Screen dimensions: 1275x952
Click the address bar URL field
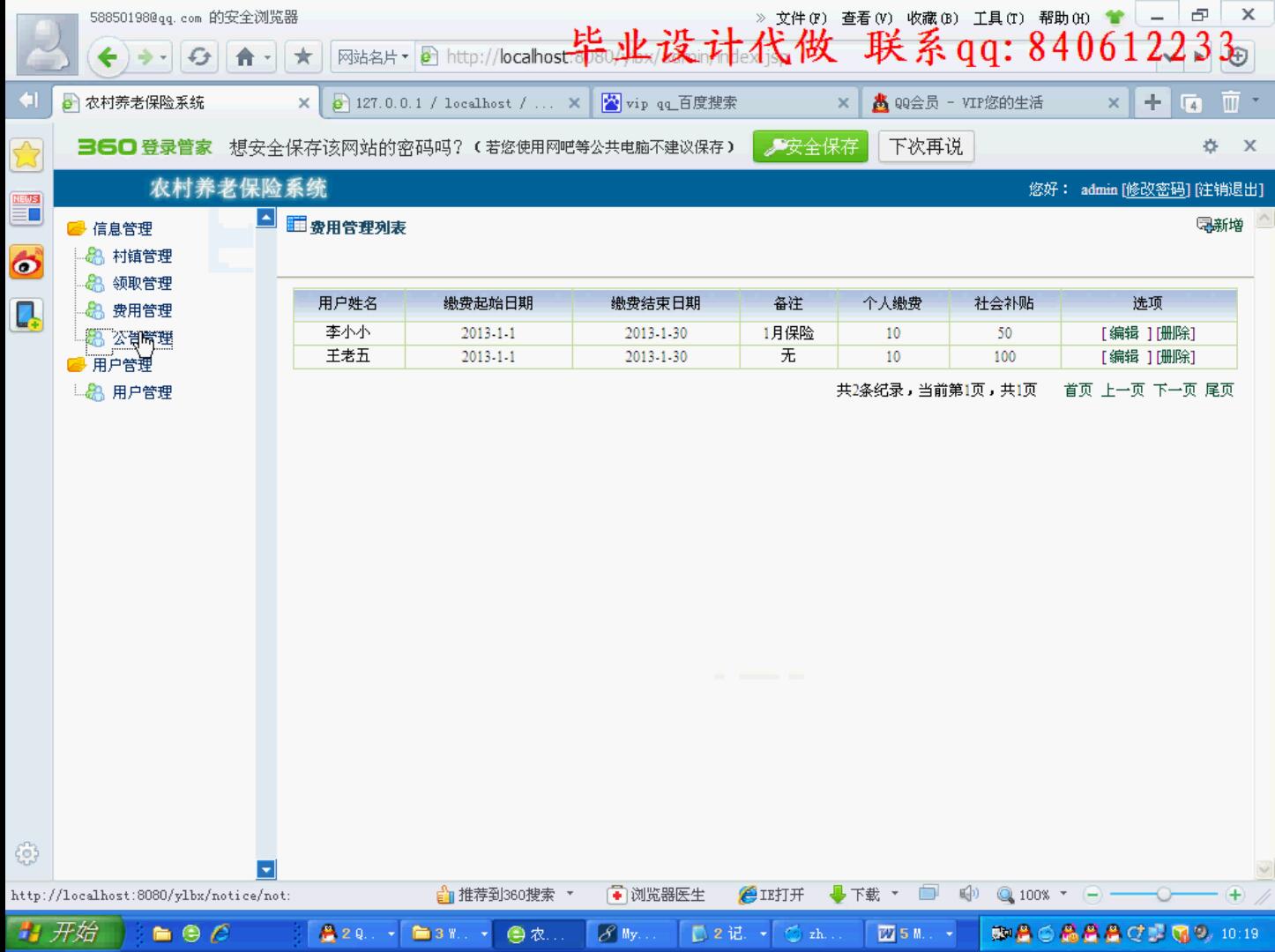[x=785, y=57]
